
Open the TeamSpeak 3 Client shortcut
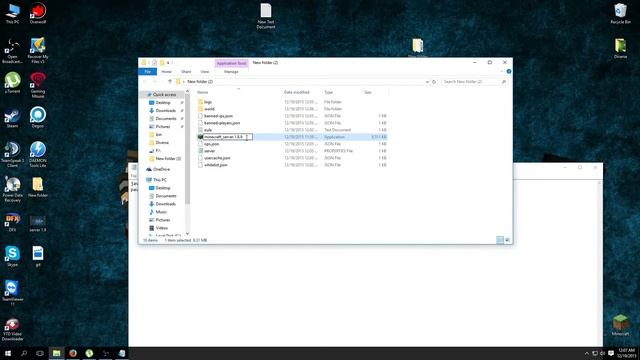[12, 155]
